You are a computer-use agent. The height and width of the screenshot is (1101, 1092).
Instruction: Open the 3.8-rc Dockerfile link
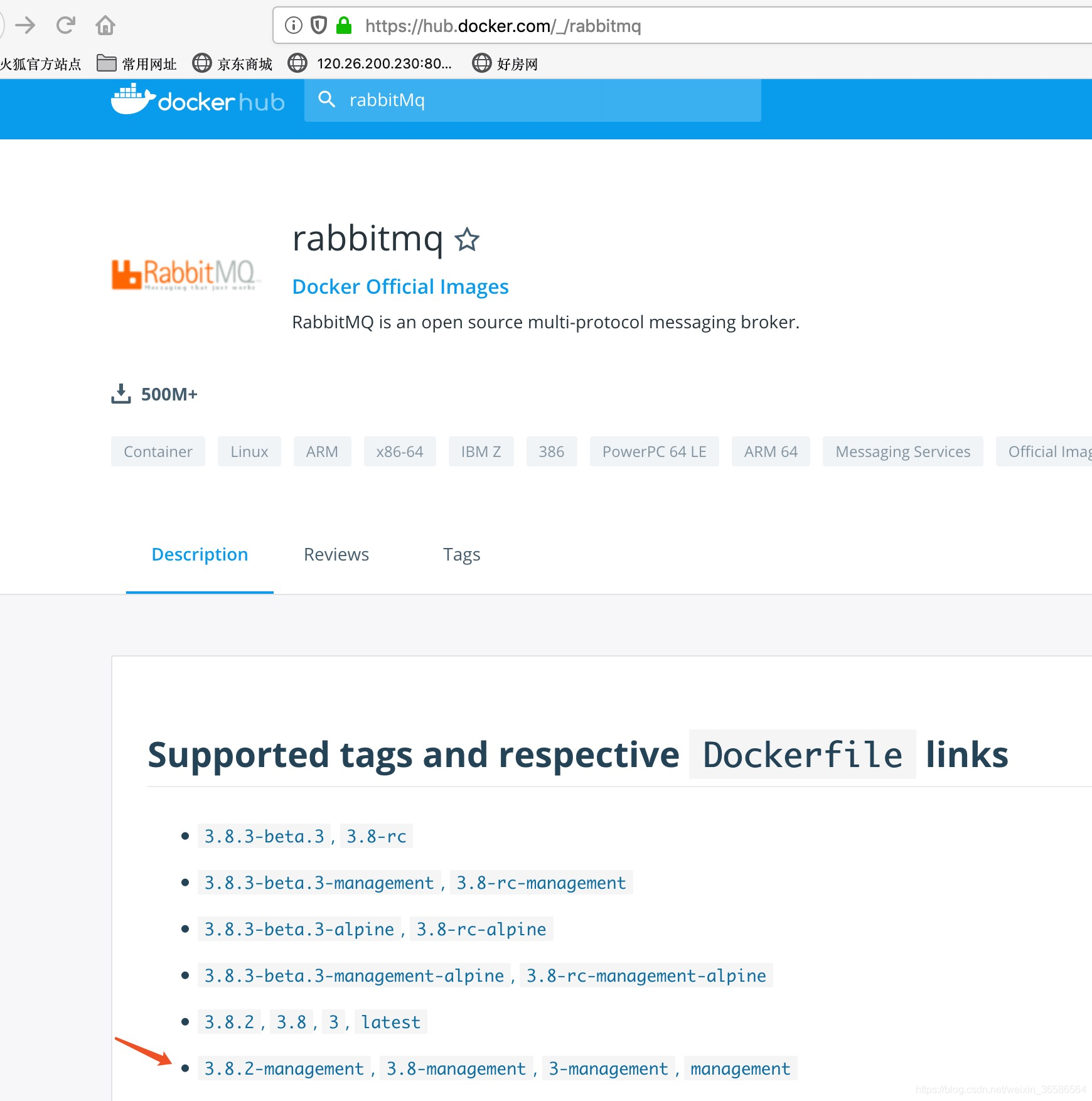pyautogui.click(x=377, y=836)
